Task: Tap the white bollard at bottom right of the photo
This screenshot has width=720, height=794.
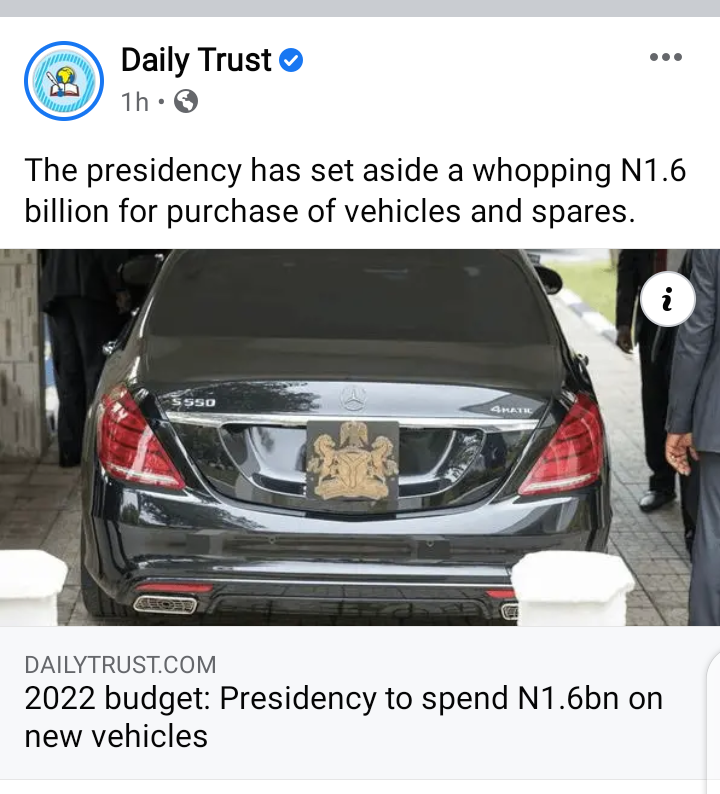Action: coord(572,588)
